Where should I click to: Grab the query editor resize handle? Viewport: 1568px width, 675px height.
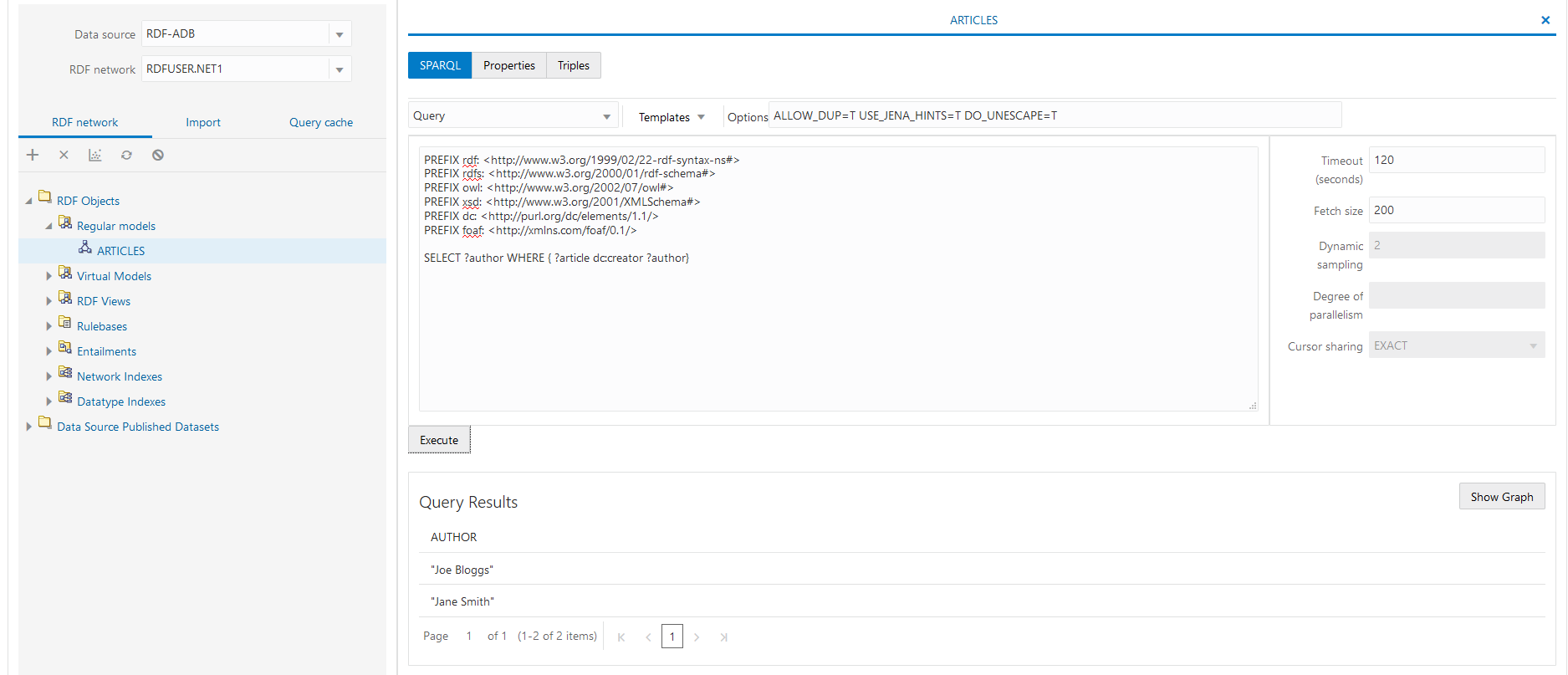[x=1253, y=406]
